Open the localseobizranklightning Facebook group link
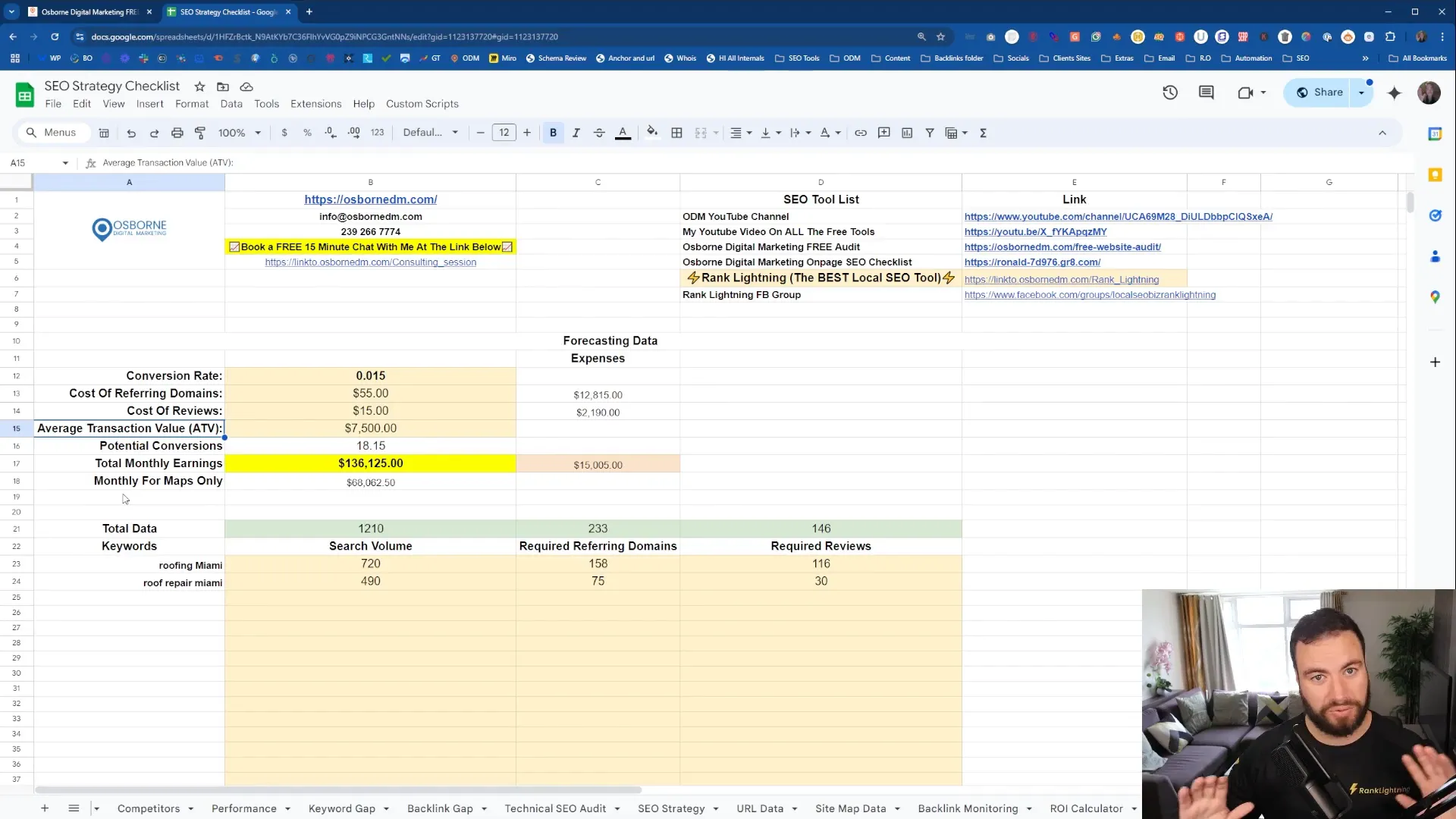The image size is (1456, 819). click(1090, 295)
